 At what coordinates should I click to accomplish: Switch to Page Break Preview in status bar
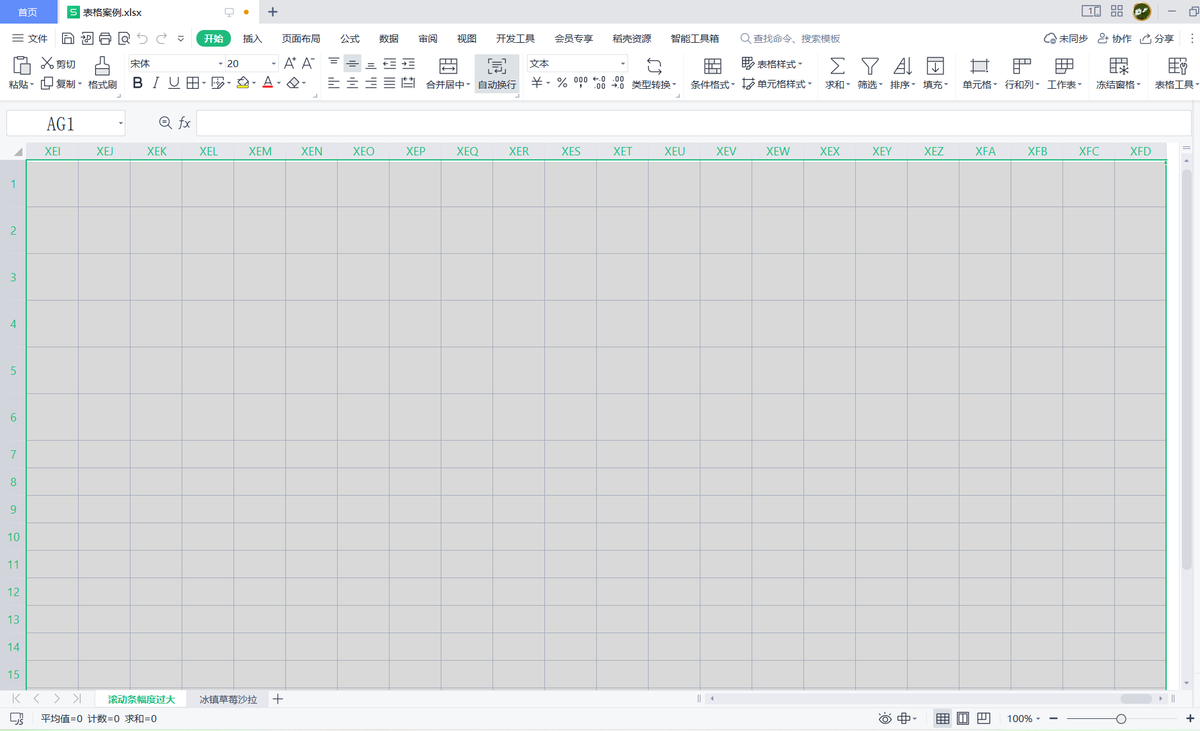(x=984, y=719)
